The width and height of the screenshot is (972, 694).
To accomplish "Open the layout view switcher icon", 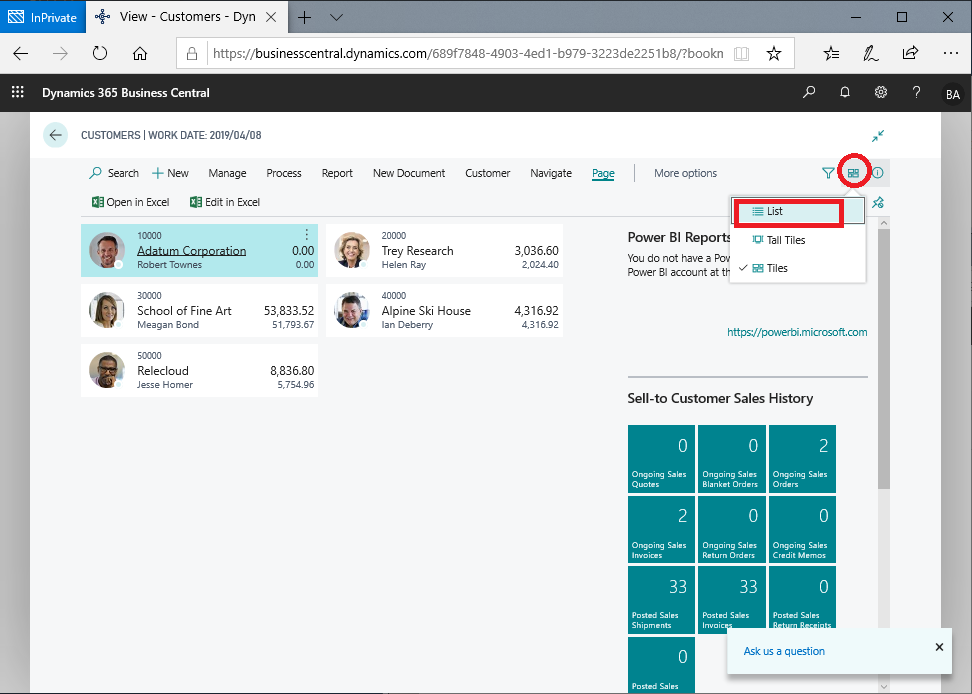I will (854, 173).
